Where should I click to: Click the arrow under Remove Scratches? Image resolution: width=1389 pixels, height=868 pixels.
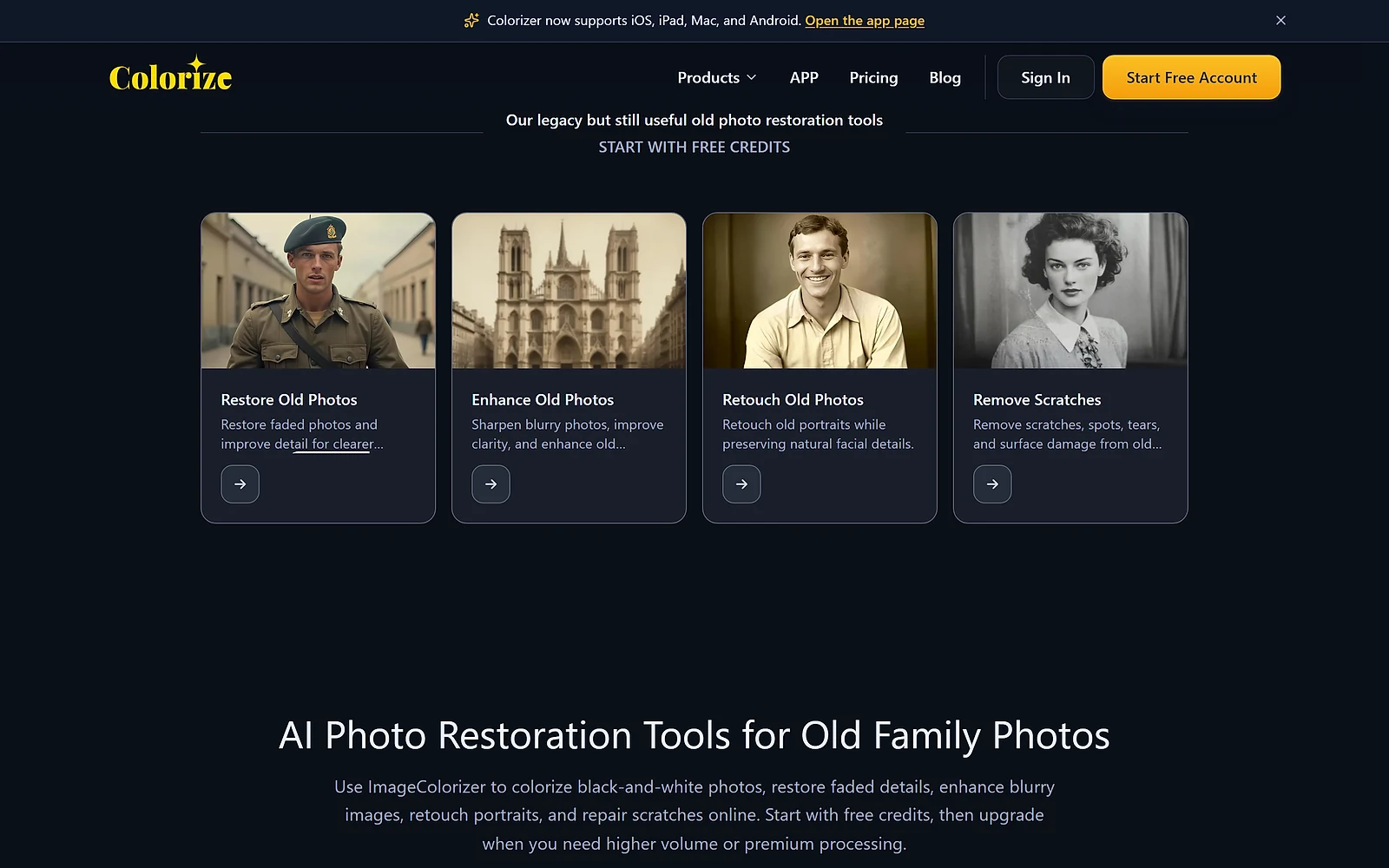993,484
